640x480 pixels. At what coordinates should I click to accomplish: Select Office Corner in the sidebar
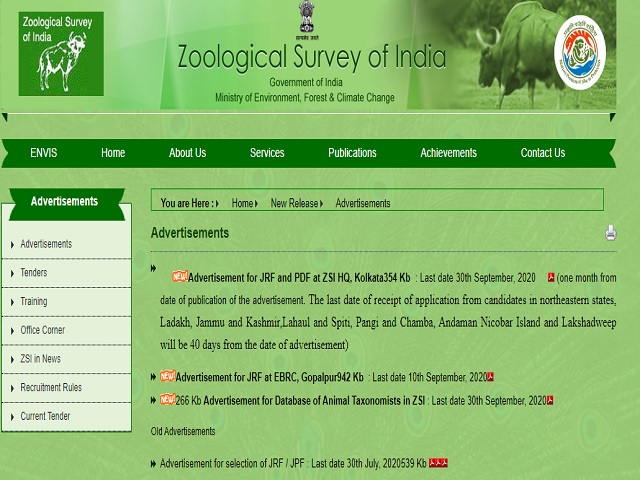(42, 330)
